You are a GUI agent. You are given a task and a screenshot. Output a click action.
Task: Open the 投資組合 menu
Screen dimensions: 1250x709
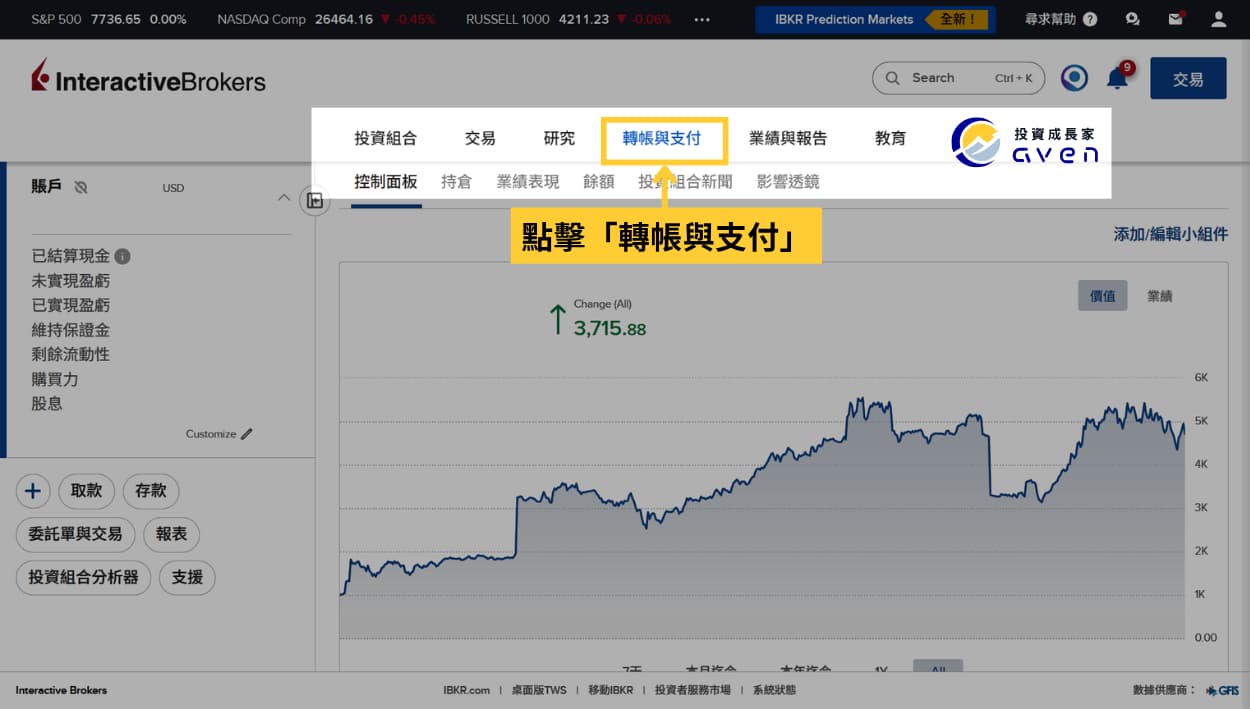pos(385,139)
